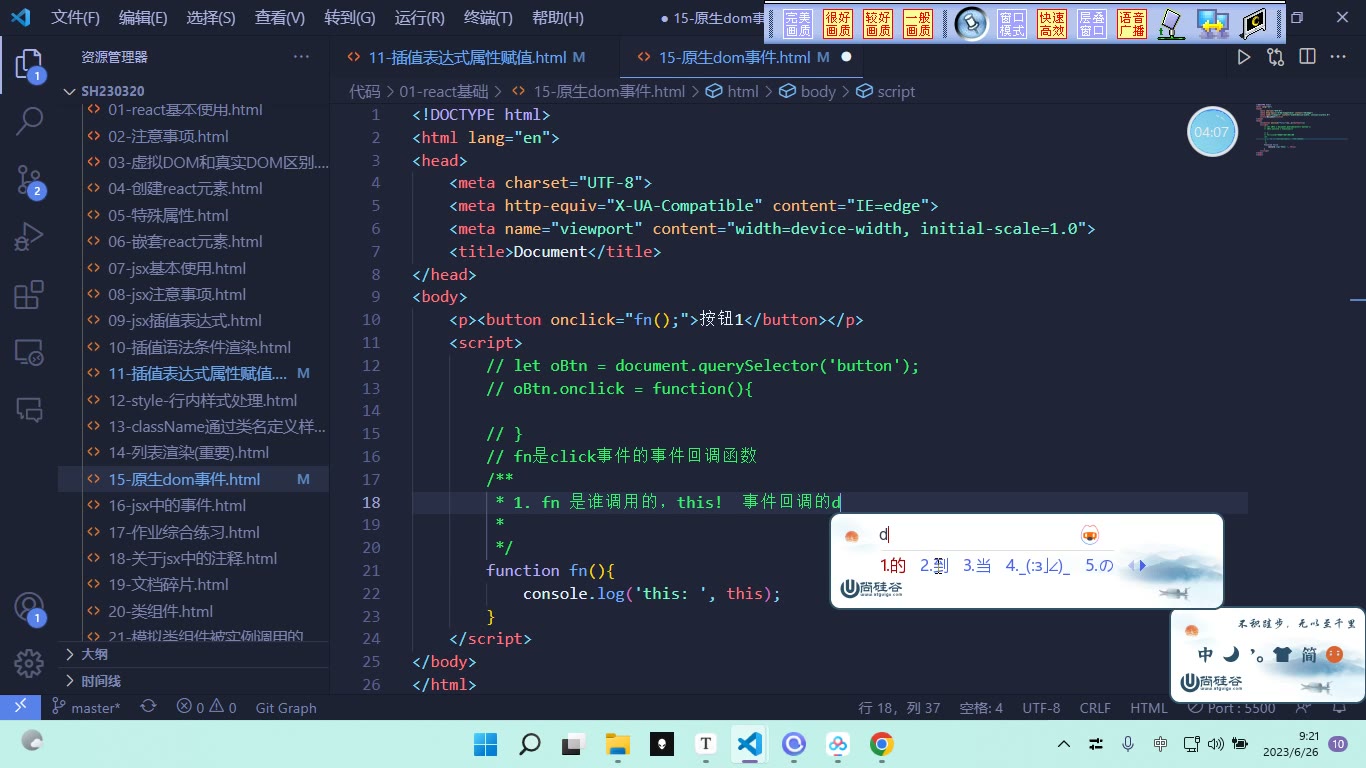Toggle IME simplified 简 button

click(1309, 655)
